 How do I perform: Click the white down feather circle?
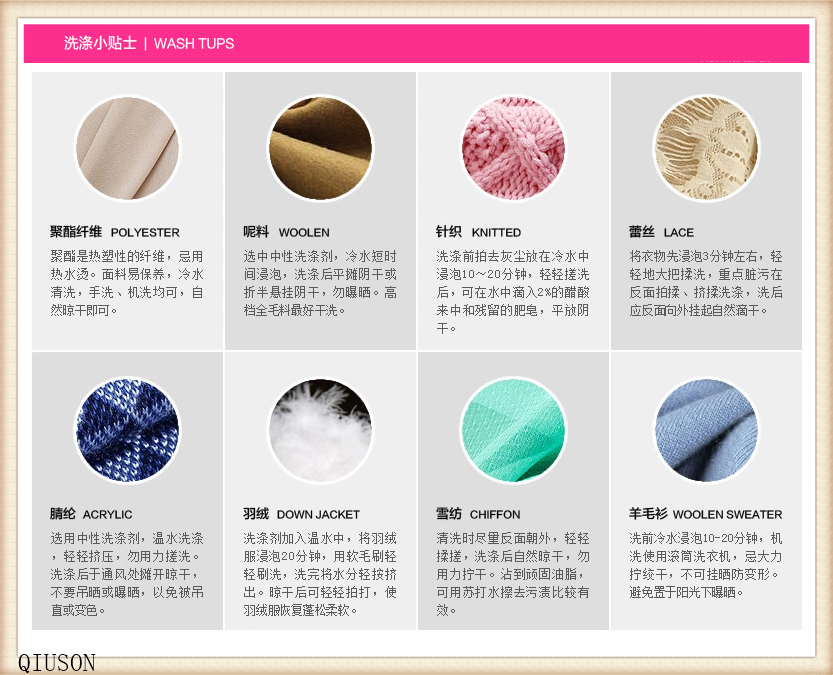320,430
